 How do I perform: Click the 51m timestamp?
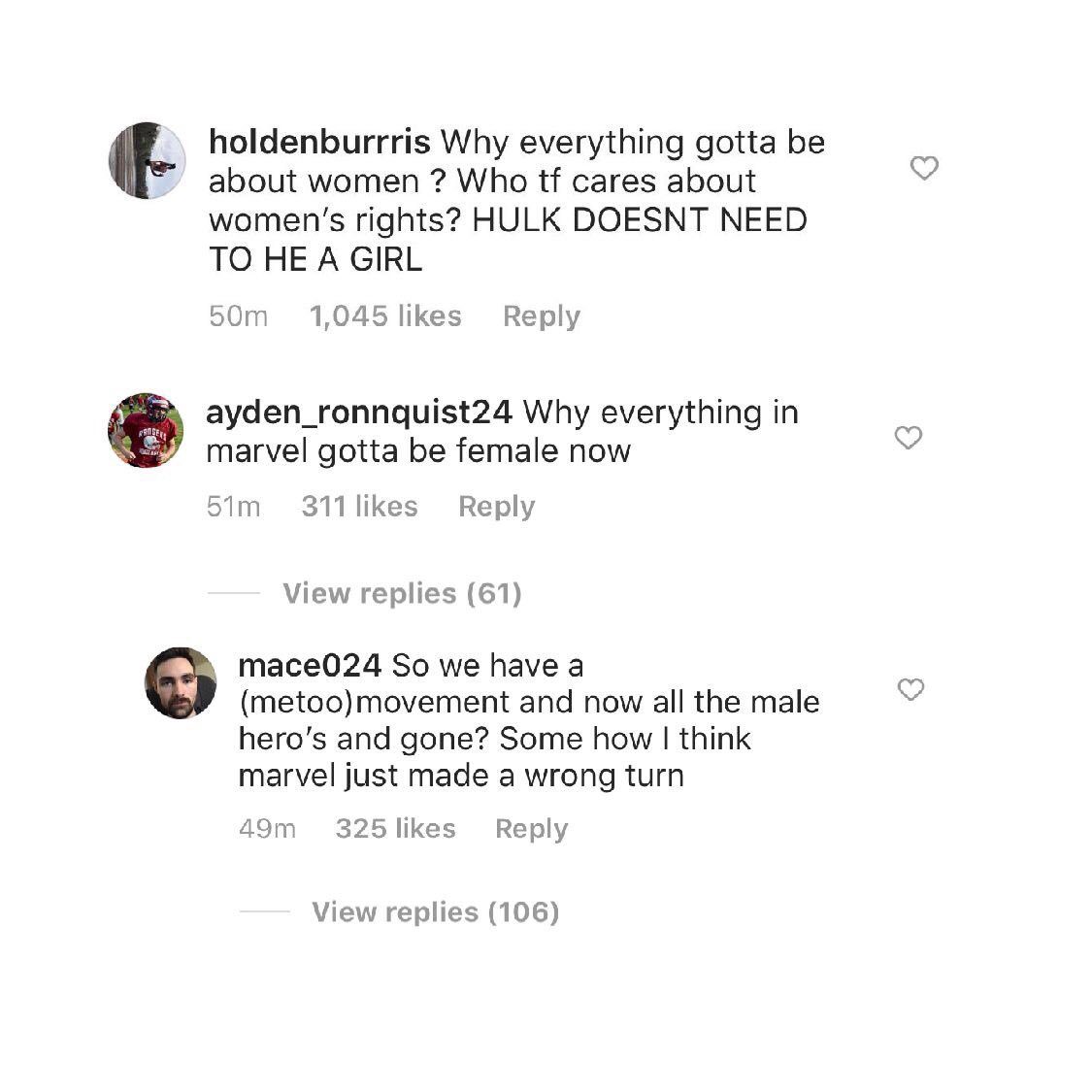coord(234,507)
